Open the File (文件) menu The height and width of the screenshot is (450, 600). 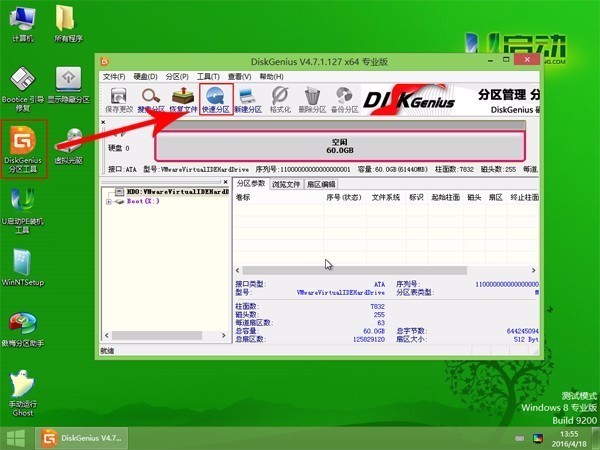coord(114,77)
